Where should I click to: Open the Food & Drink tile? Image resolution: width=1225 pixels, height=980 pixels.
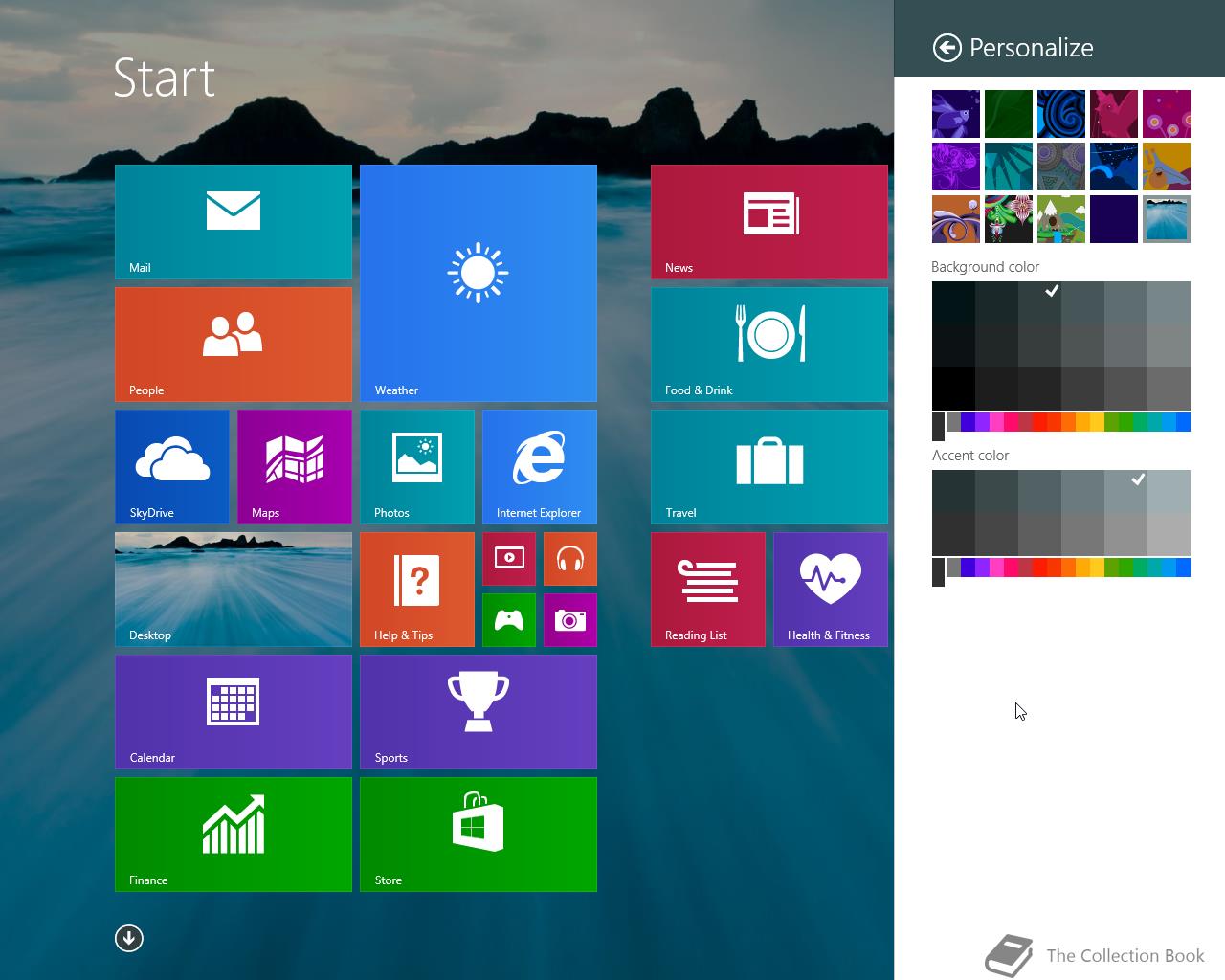click(x=769, y=345)
